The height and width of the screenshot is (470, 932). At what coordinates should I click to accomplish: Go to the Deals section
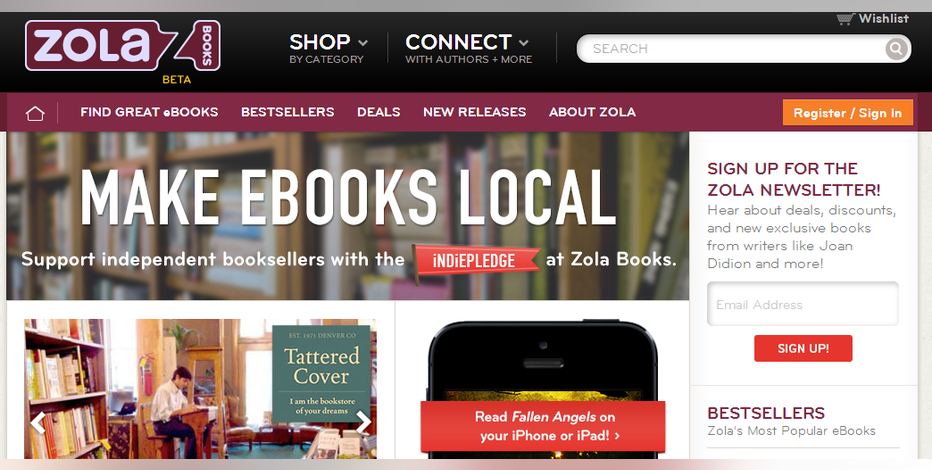(x=379, y=112)
